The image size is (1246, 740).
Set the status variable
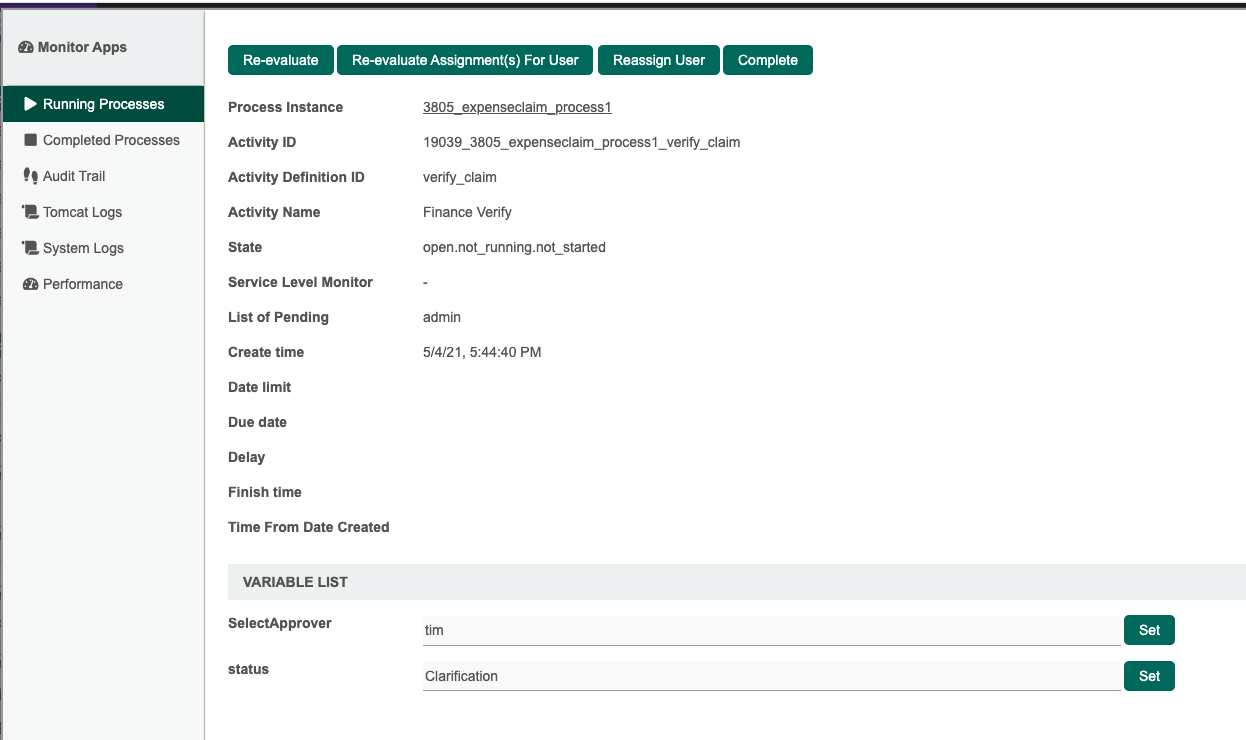click(1149, 676)
